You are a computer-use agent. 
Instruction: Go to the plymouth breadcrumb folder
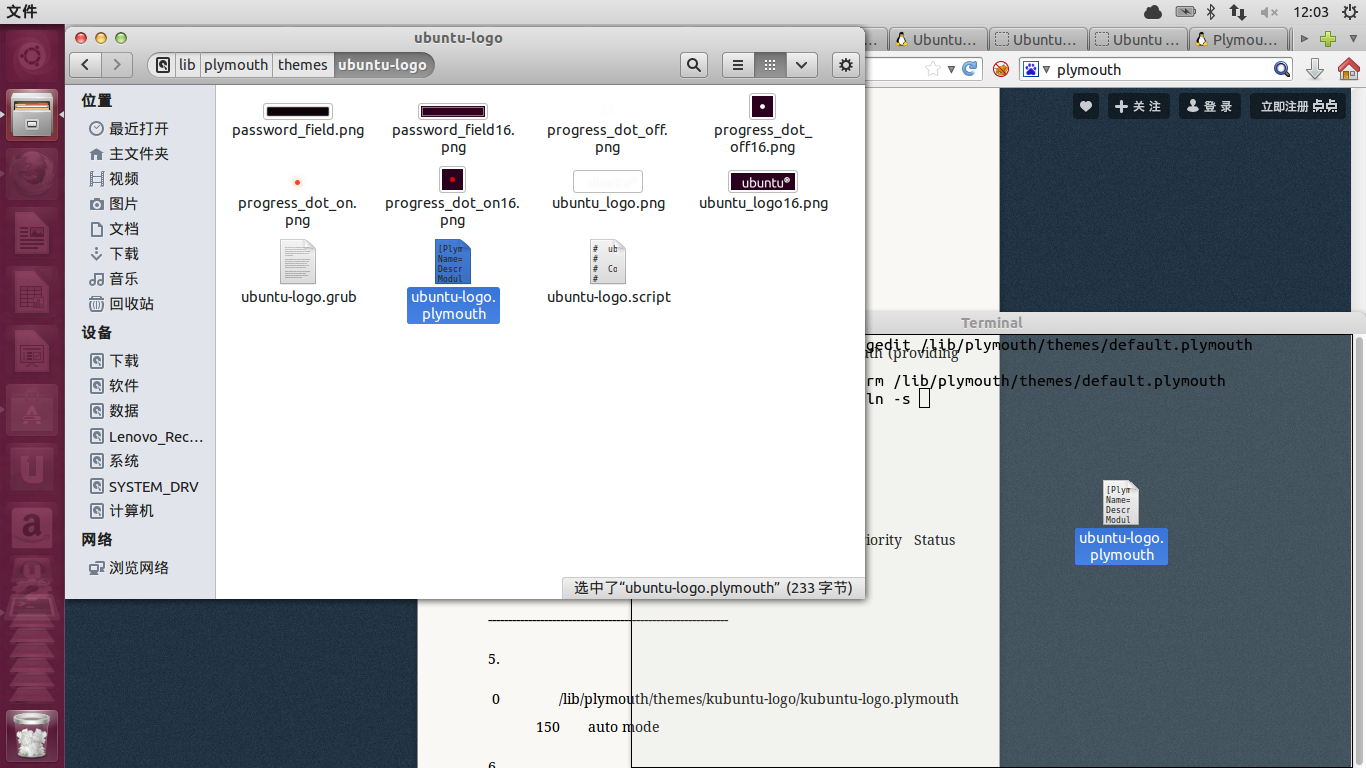tap(236, 65)
